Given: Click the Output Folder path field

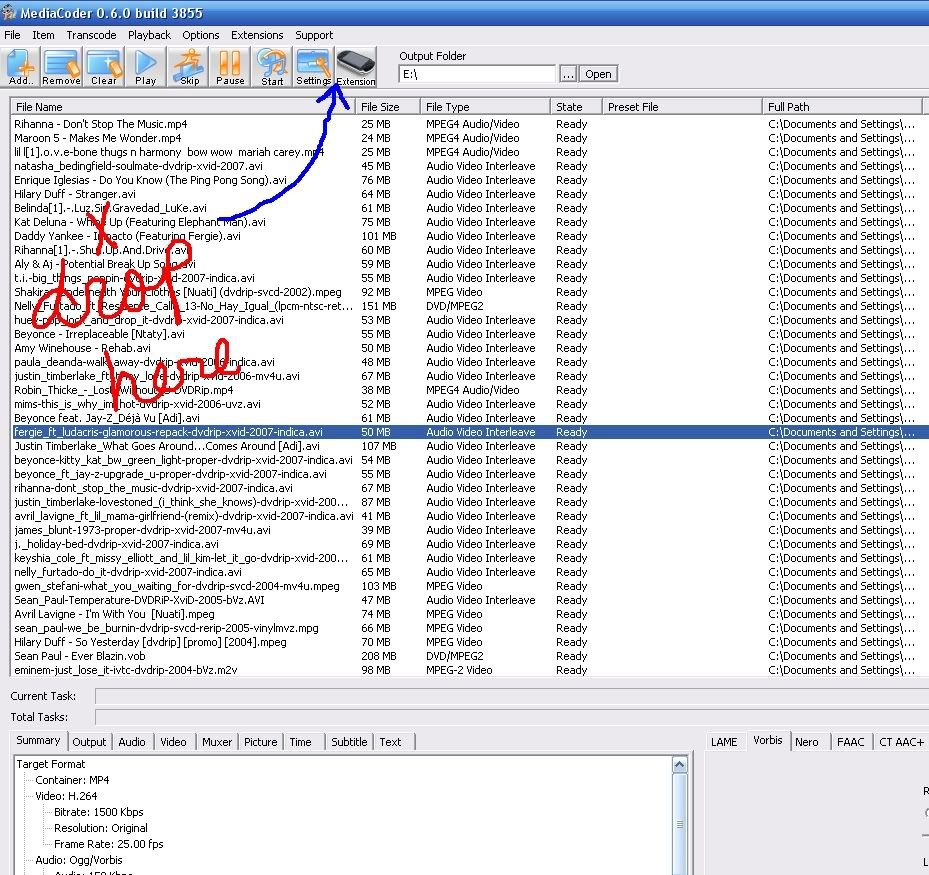Looking at the screenshot, I should click(x=477, y=74).
